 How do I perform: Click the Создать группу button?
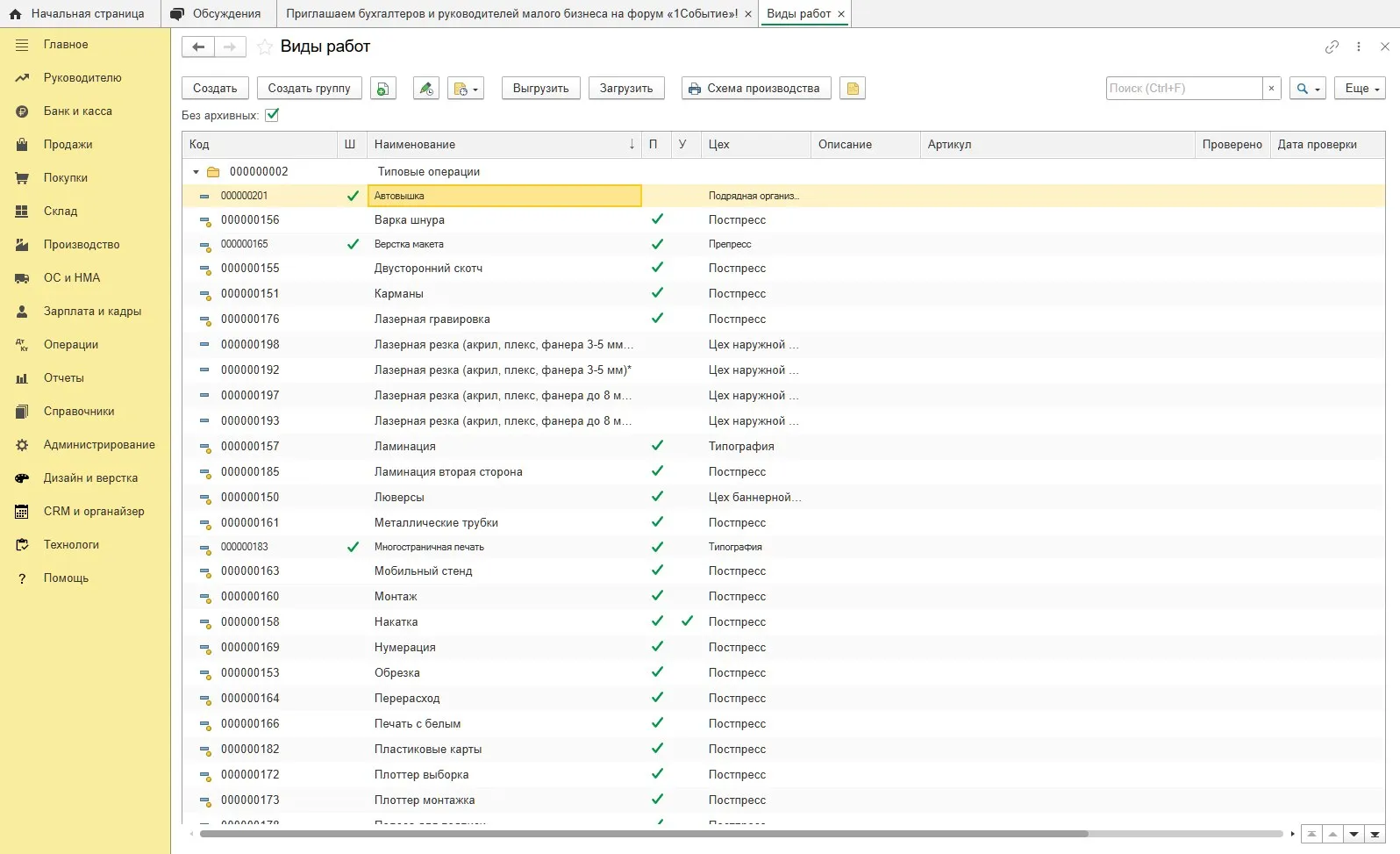[x=309, y=89]
